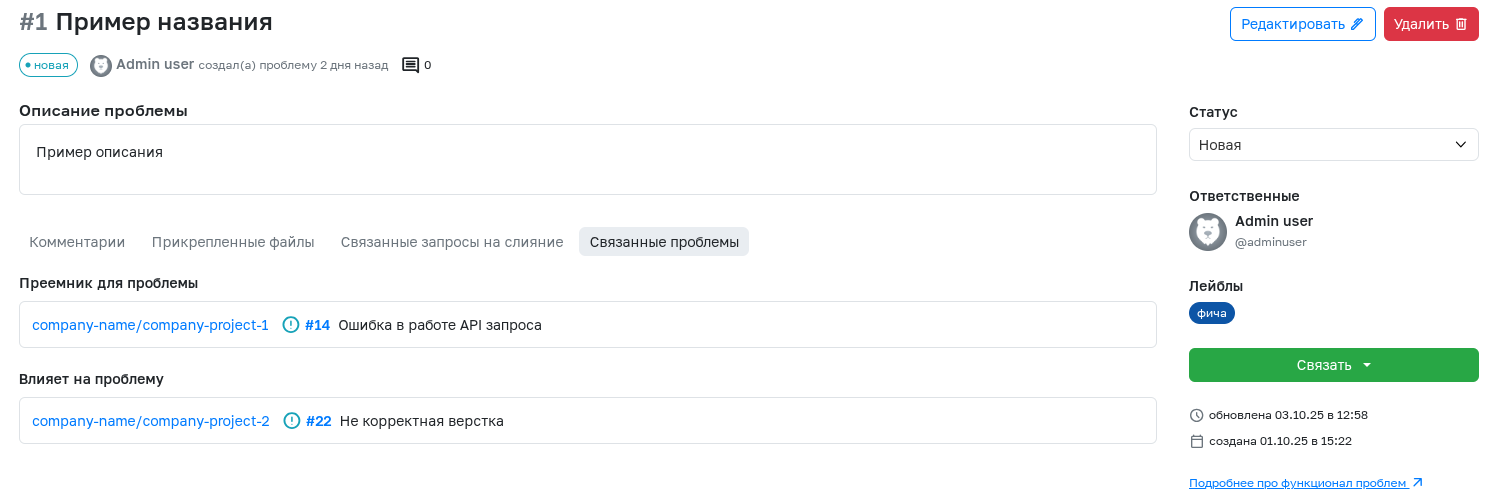
Task: Click the calendar icon next to created date
Action: pyautogui.click(x=1197, y=441)
